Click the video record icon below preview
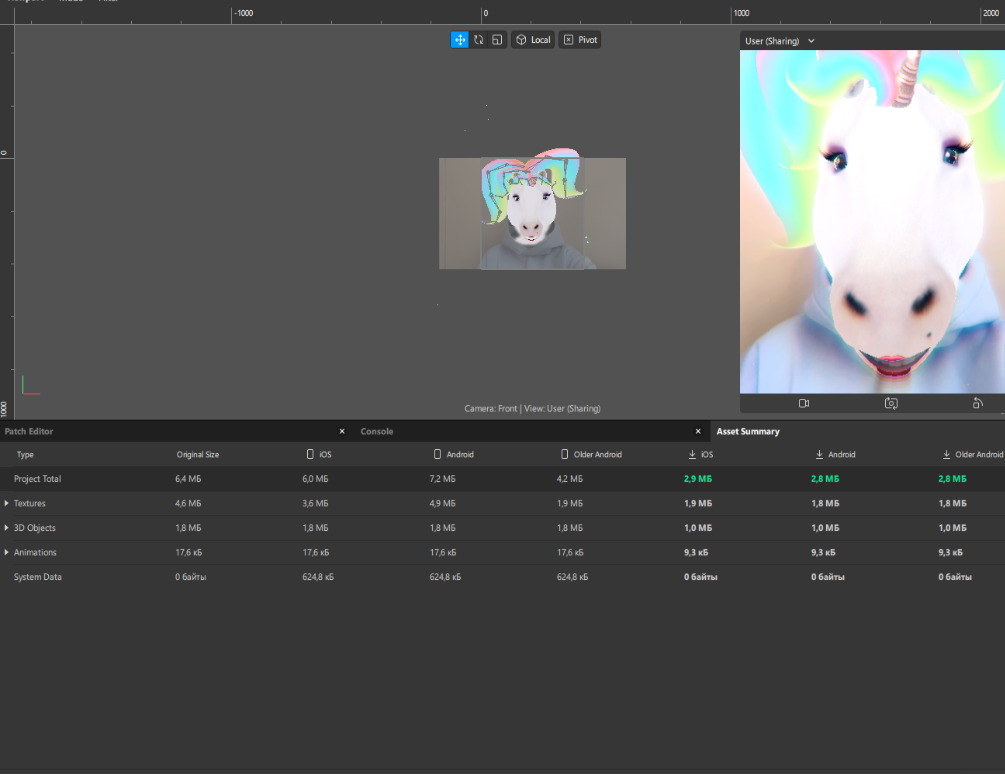This screenshot has height=774, width=1005. click(804, 403)
